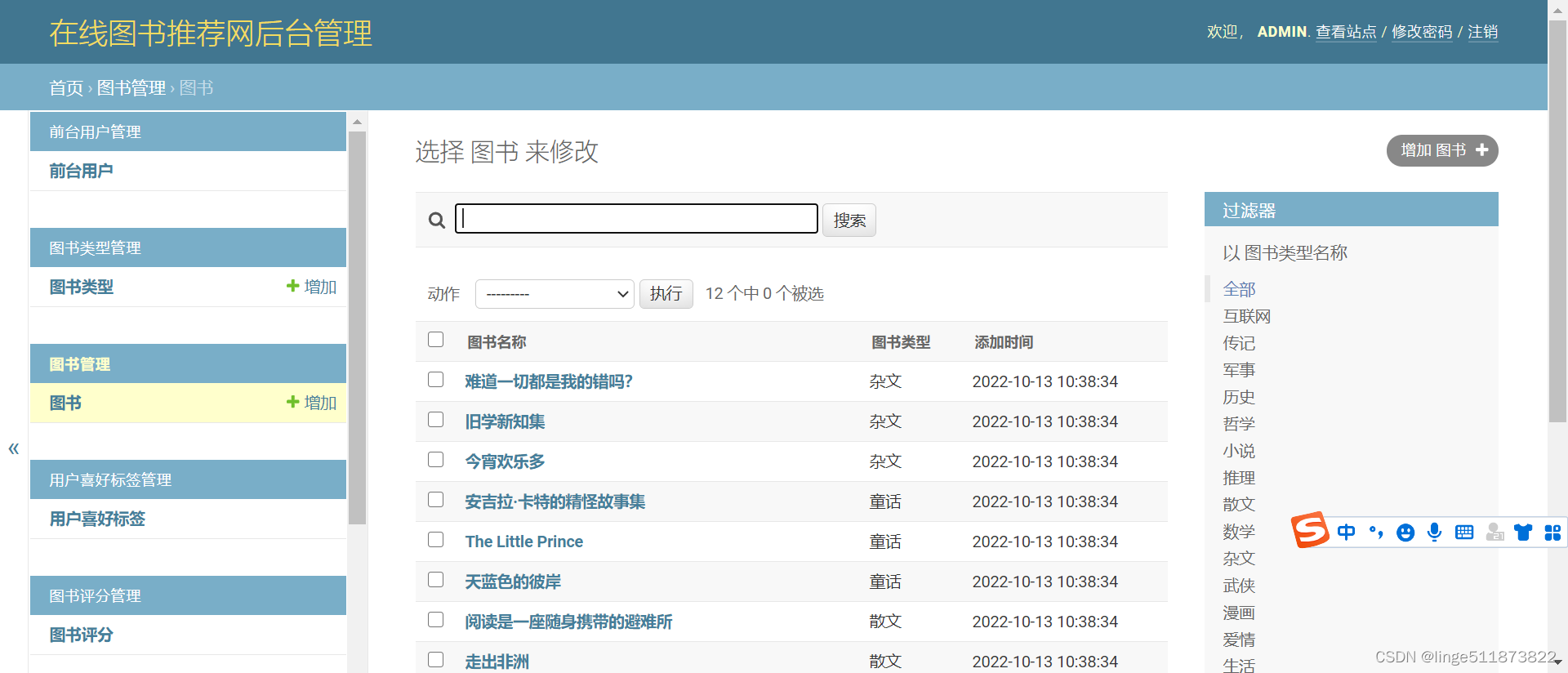Check the box for 旧学新知集

(x=436, y=420)
